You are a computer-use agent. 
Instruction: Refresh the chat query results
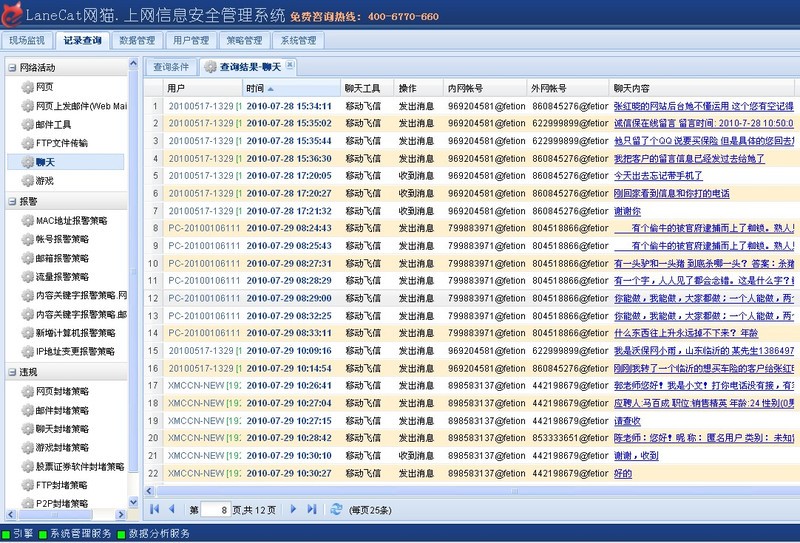(x=336, y=509)
